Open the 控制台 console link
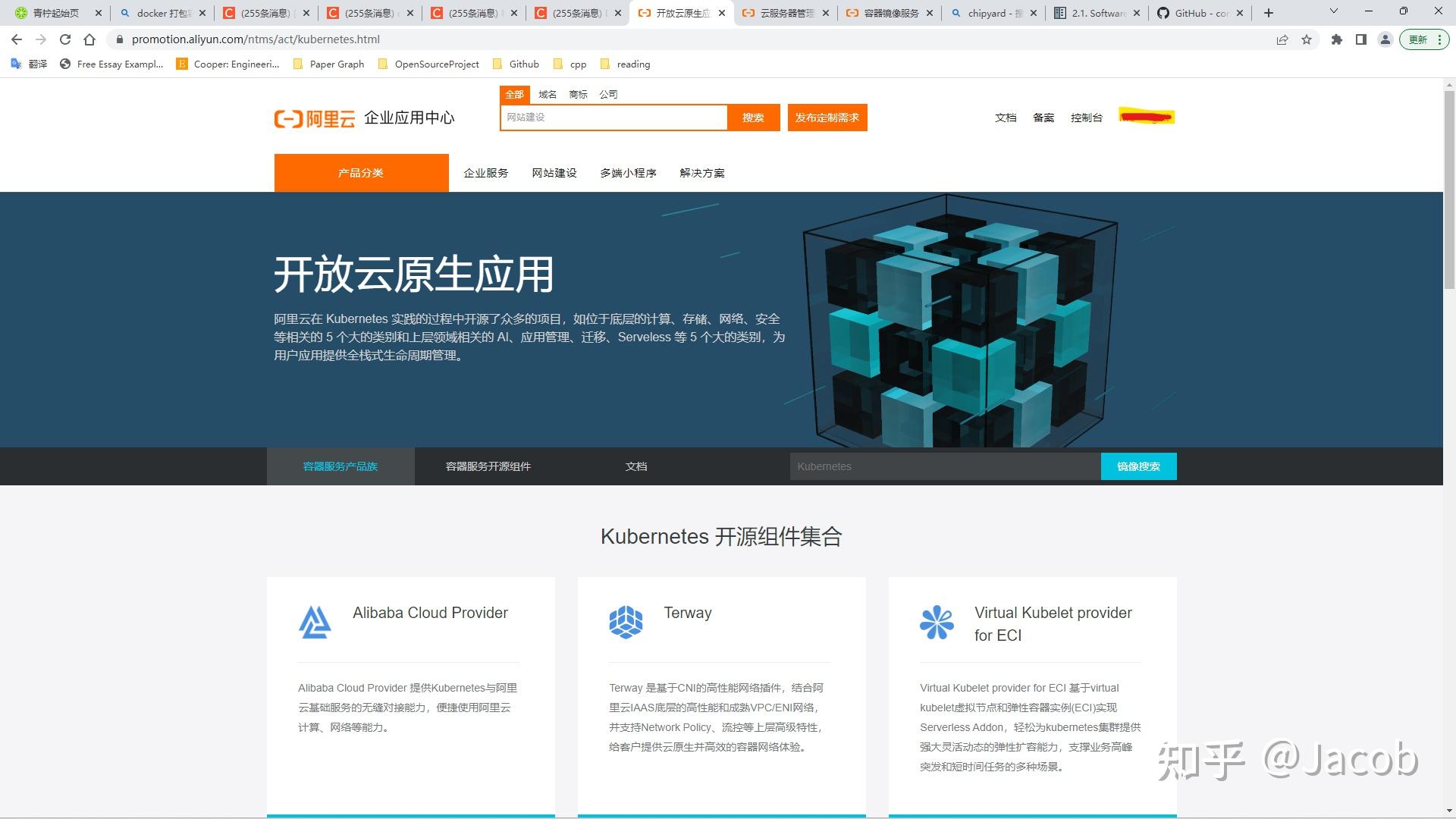The height and width of the screenshot is (819, 1456). coord(1086,118)
